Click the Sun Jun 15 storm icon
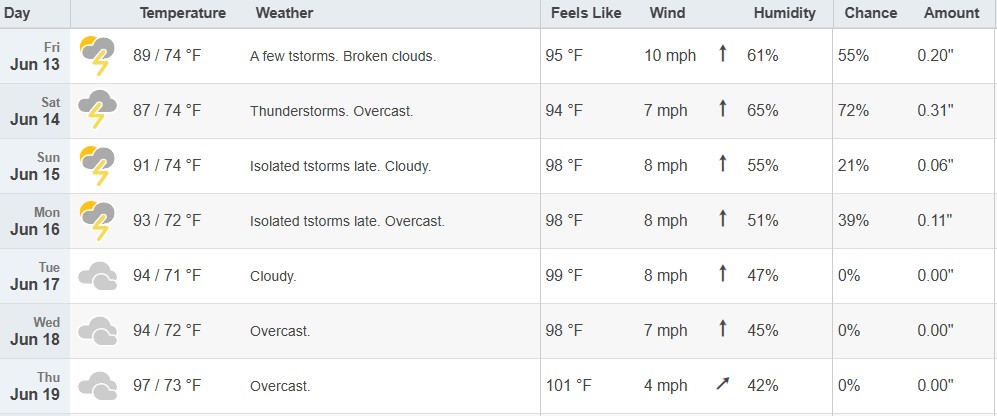The width and height of the screenshot is (997, 416). (x=97, y=166)
